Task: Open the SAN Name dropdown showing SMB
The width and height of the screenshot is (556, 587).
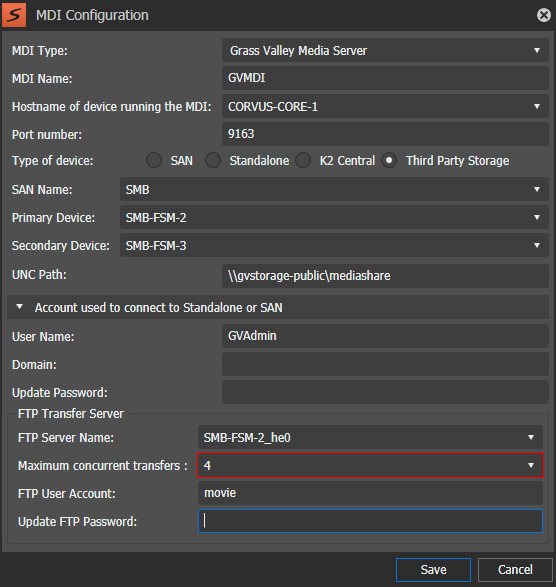Action: click(x=334, y=189)
